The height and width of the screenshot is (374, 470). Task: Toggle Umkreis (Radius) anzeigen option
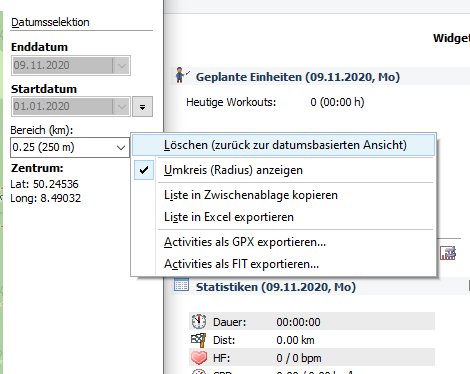click(283, 170)
